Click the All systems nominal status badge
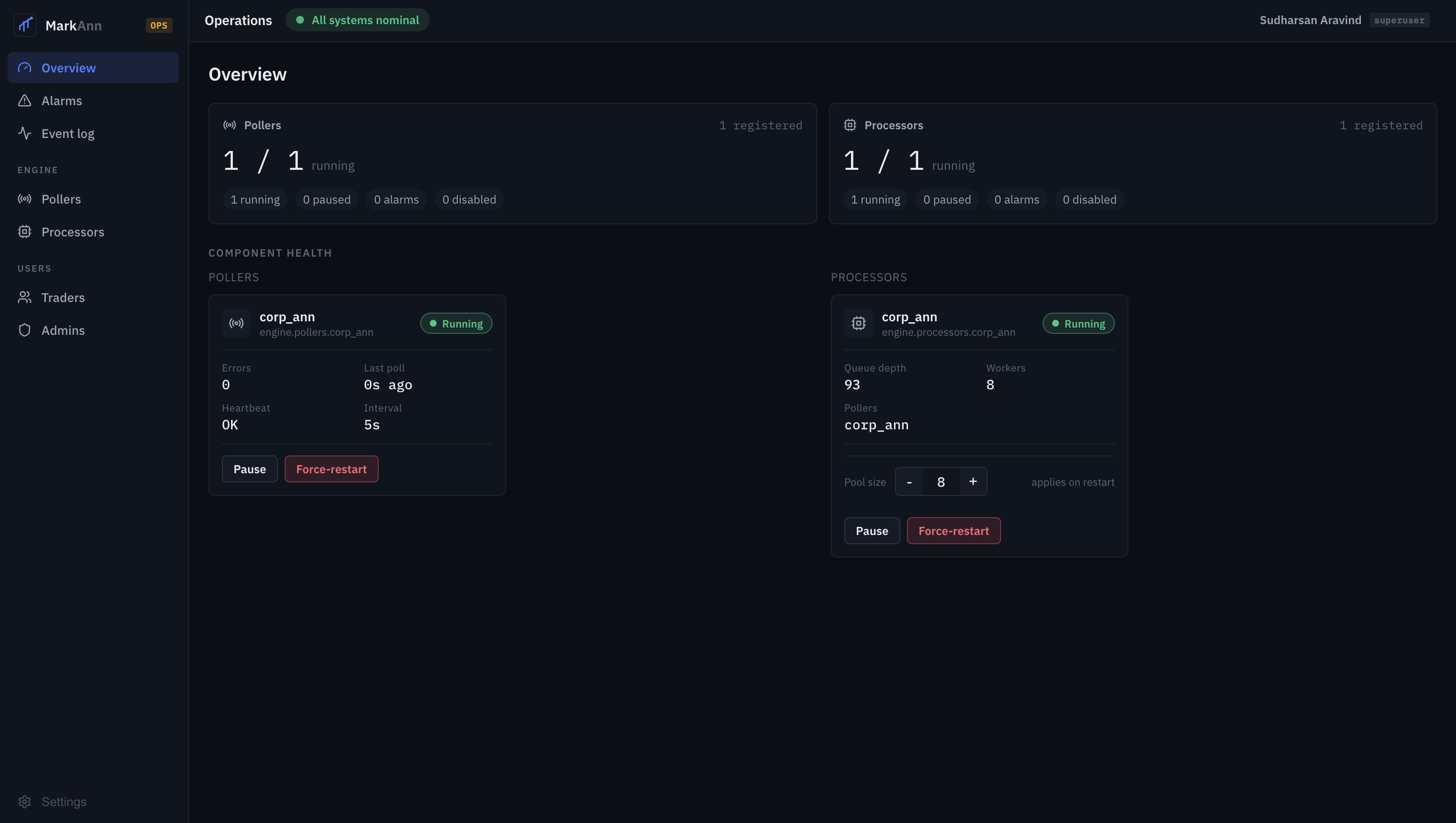1456x823 pixels. [x=357, y=20]
